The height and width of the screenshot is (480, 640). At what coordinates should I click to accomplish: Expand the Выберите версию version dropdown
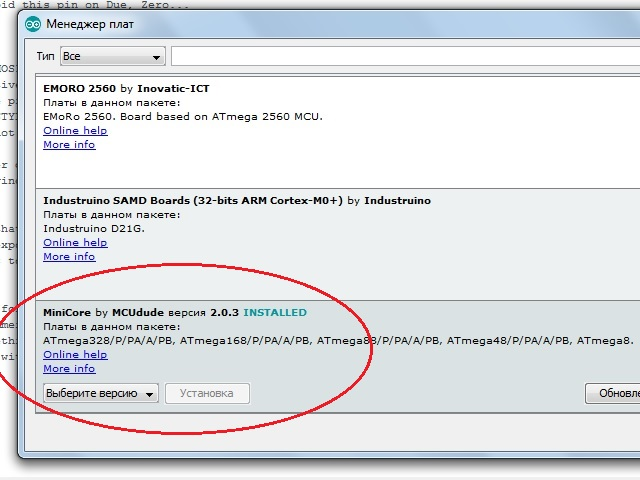pyautogui.click(x=101, y=393)
